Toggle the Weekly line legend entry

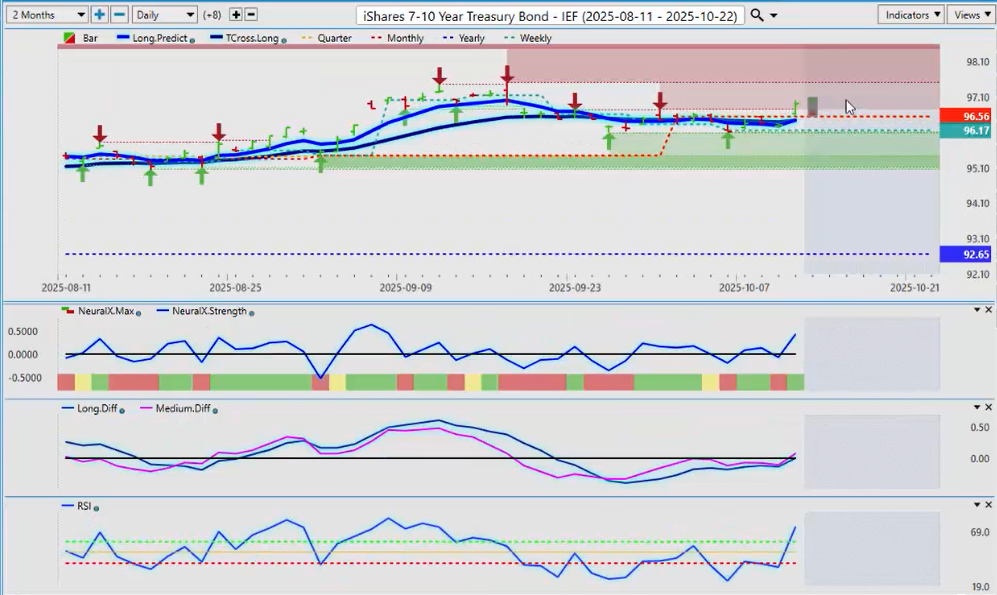pos(528,38)
